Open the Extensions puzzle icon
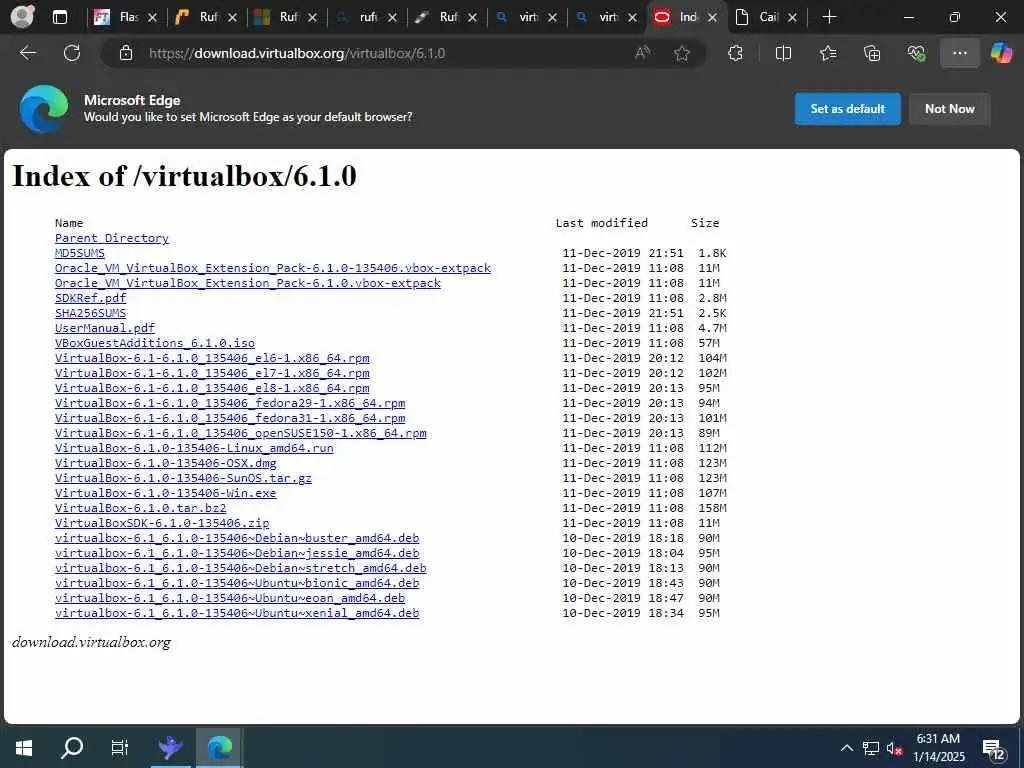 point(735,53)
